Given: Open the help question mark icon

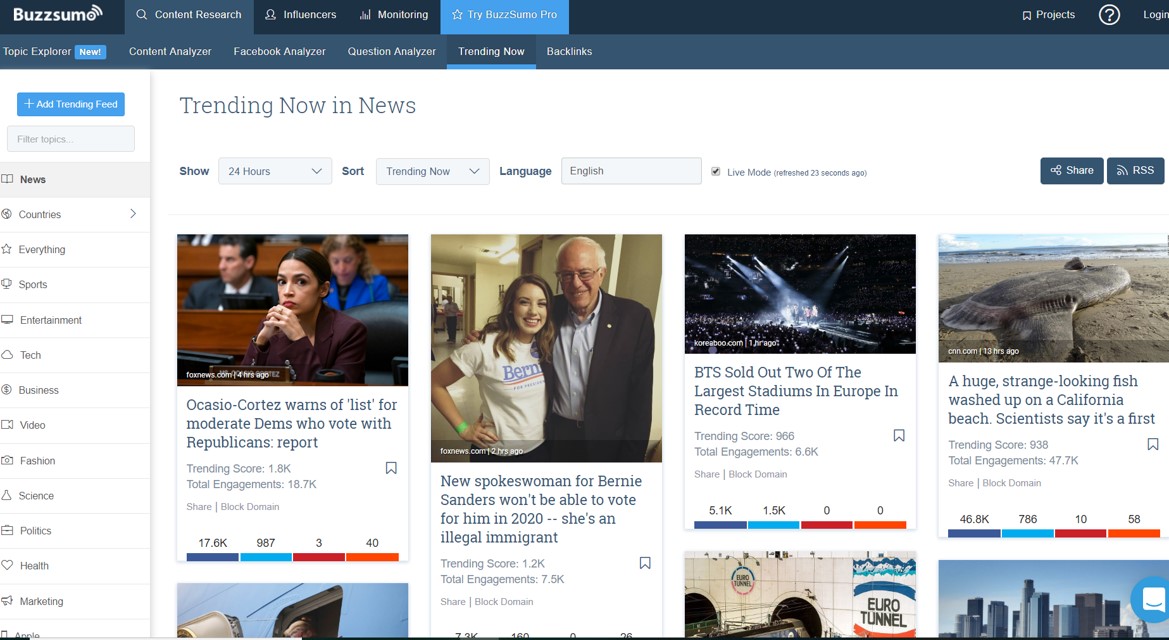Looking at the screenshot, I should 1109,14.
